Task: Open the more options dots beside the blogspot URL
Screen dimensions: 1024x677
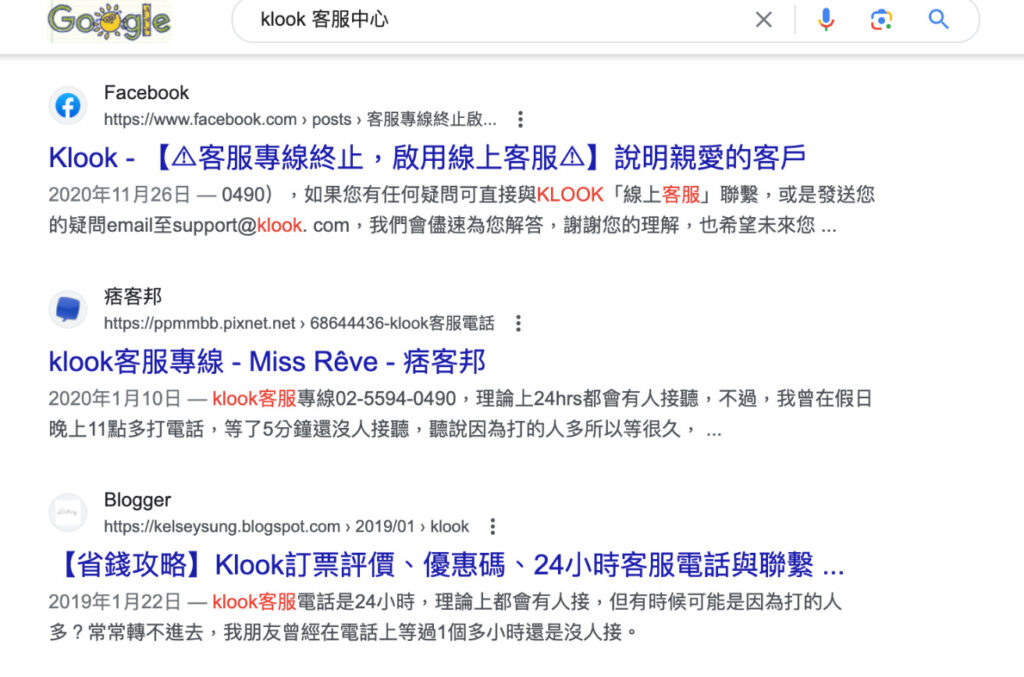Action: 492,526
